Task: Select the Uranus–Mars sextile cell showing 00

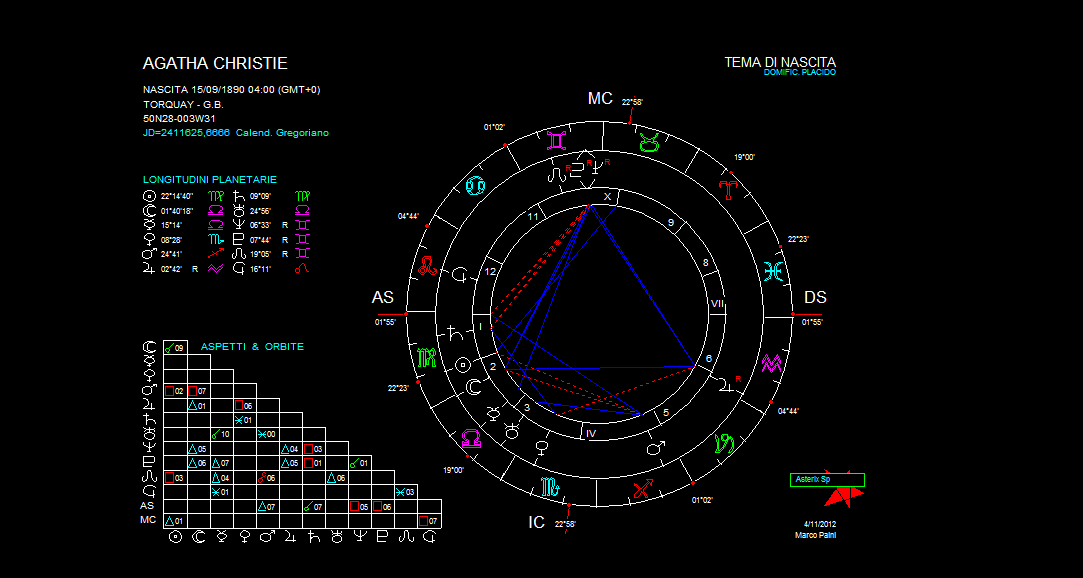Action: [x=267, y=434]
